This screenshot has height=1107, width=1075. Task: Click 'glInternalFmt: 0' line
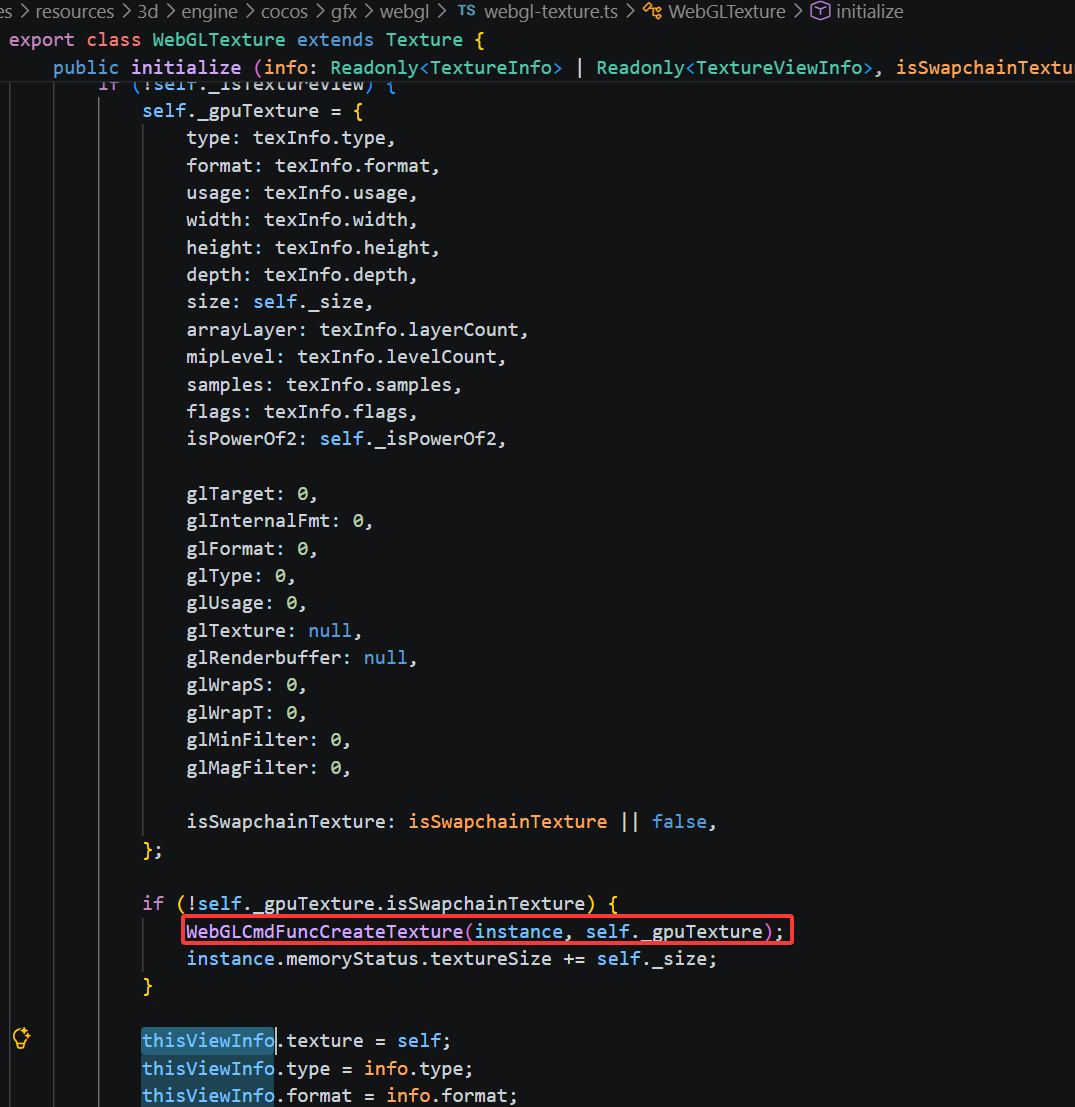click(280, 520)
